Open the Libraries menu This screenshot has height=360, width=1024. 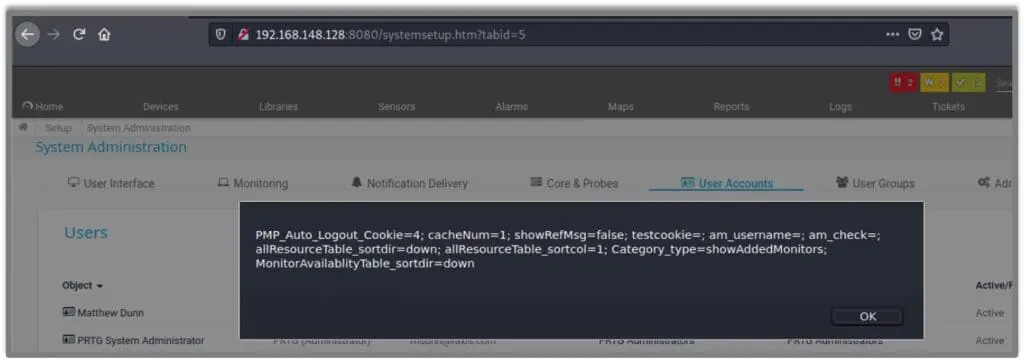tap(278, 106)
